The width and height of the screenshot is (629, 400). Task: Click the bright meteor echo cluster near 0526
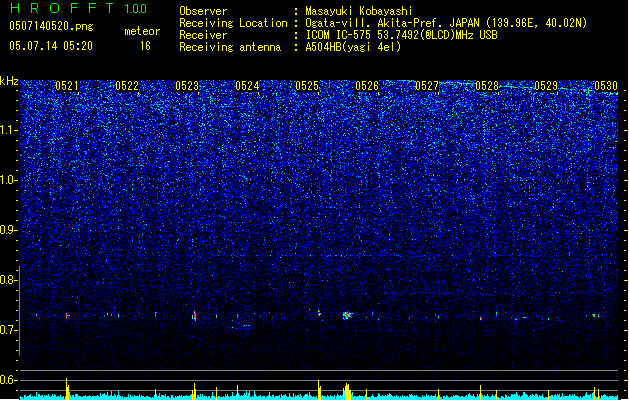tap(347, 315)
